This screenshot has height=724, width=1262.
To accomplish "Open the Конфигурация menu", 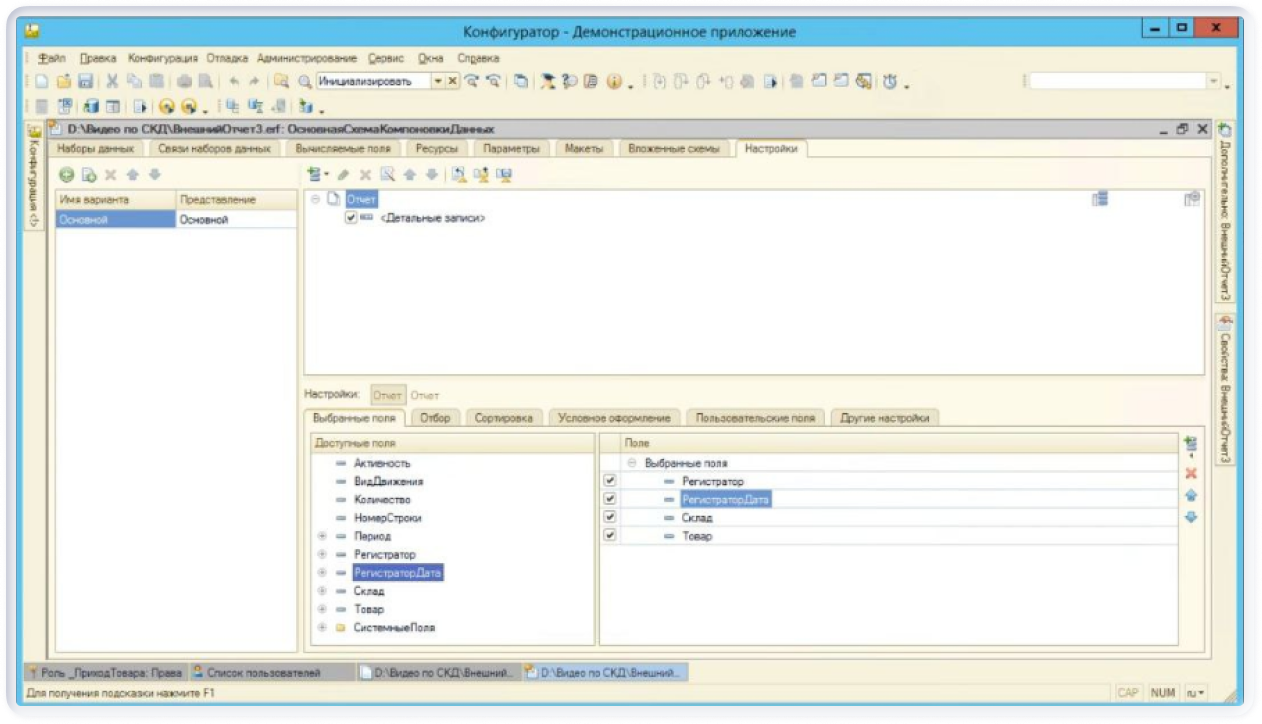I will point(162,58).
